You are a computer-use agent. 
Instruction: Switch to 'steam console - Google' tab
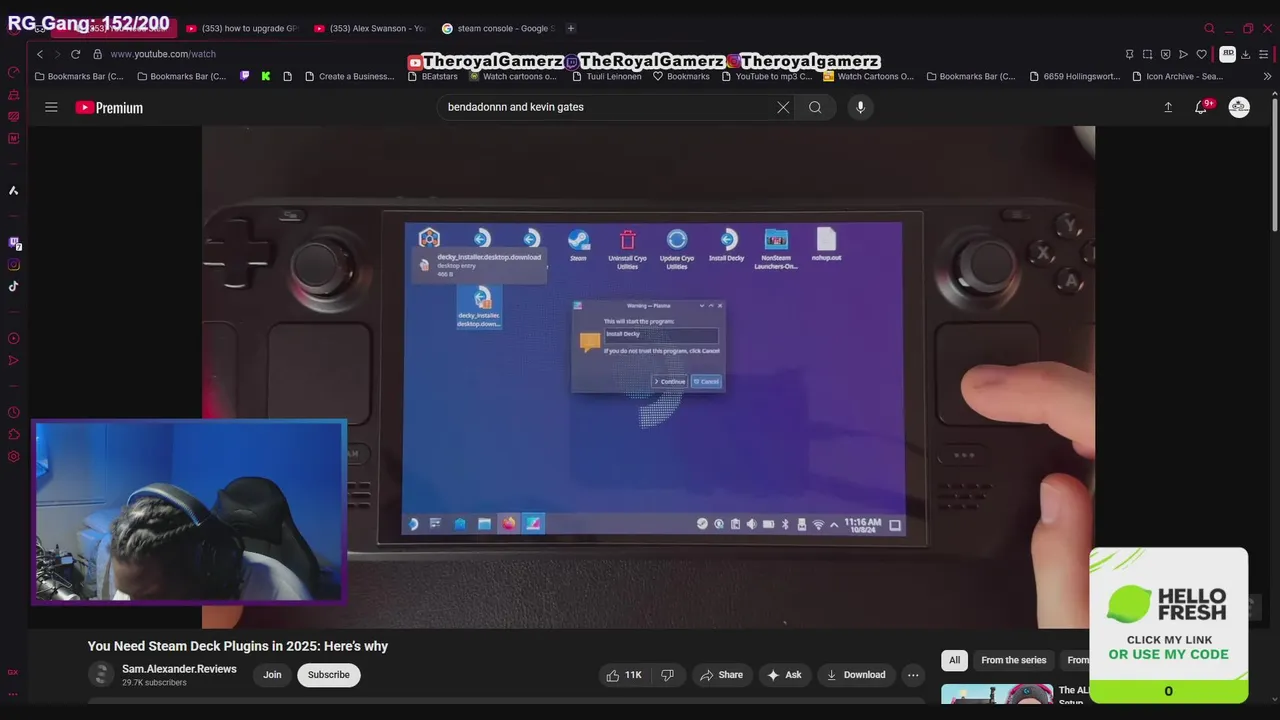pyautogui.click(x=497, y=28)
